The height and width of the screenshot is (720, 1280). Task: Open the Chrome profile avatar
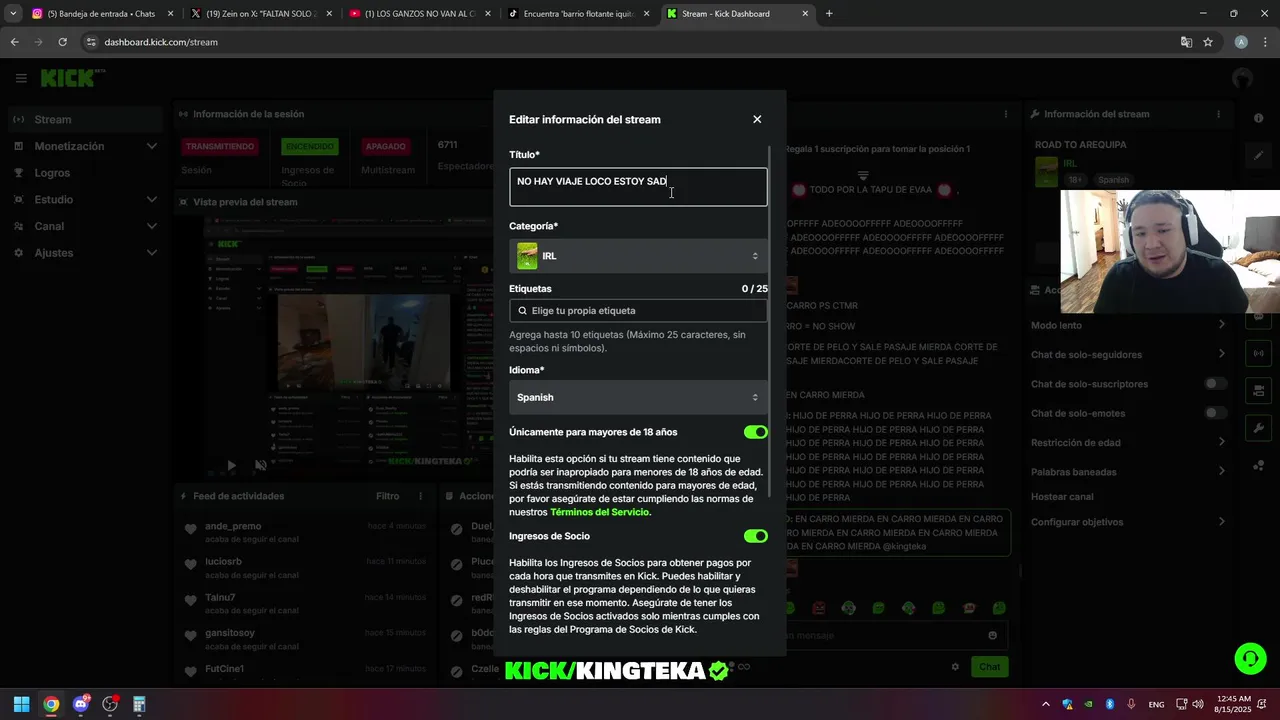tap(1241, 42)
